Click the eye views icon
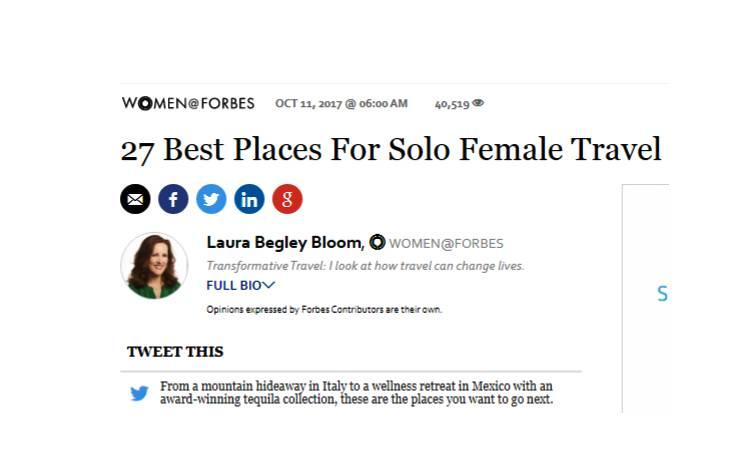This screenshot has width=751, height=454. (x=478, y=103)
